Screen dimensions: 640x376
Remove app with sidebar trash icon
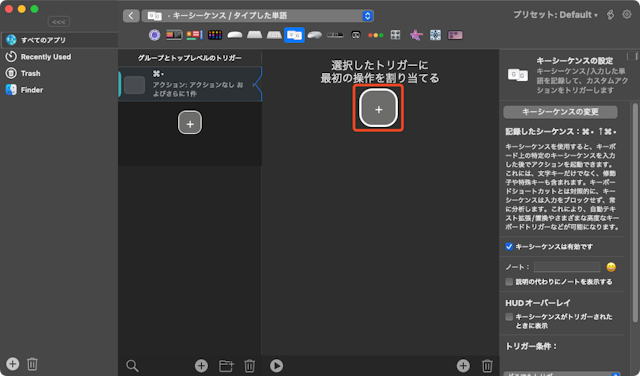[x=32, y=364]
